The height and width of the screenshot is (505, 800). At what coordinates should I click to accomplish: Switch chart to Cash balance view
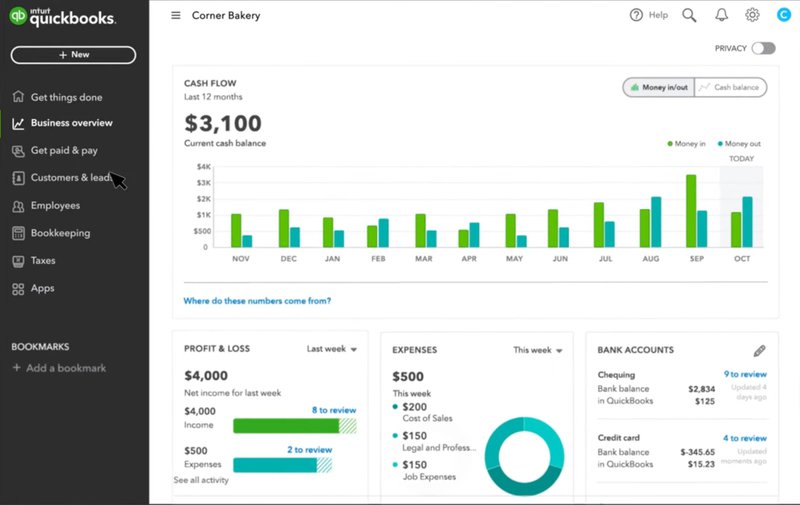pyautogui.click(x=730, y=88)
